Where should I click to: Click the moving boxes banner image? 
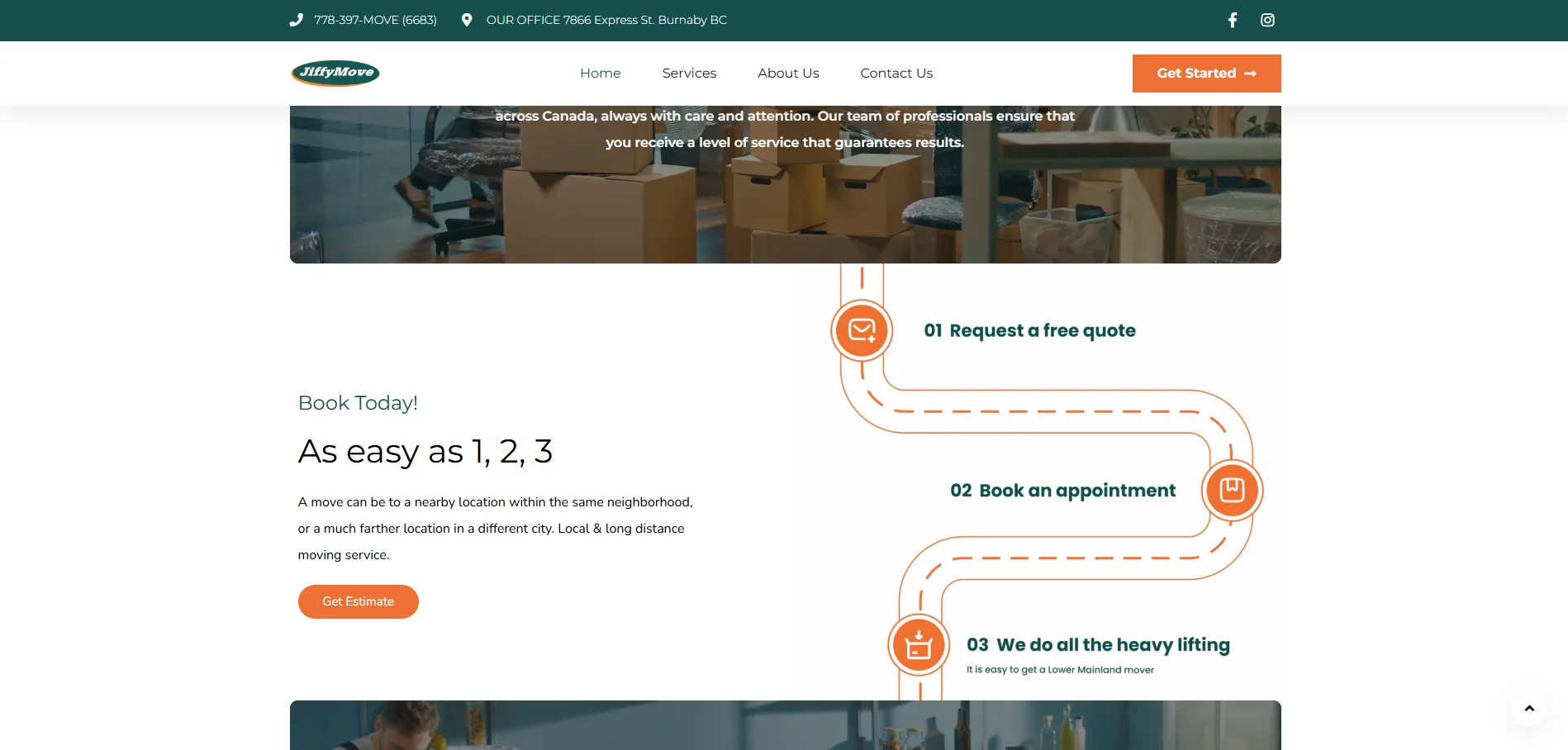point(786,184)
